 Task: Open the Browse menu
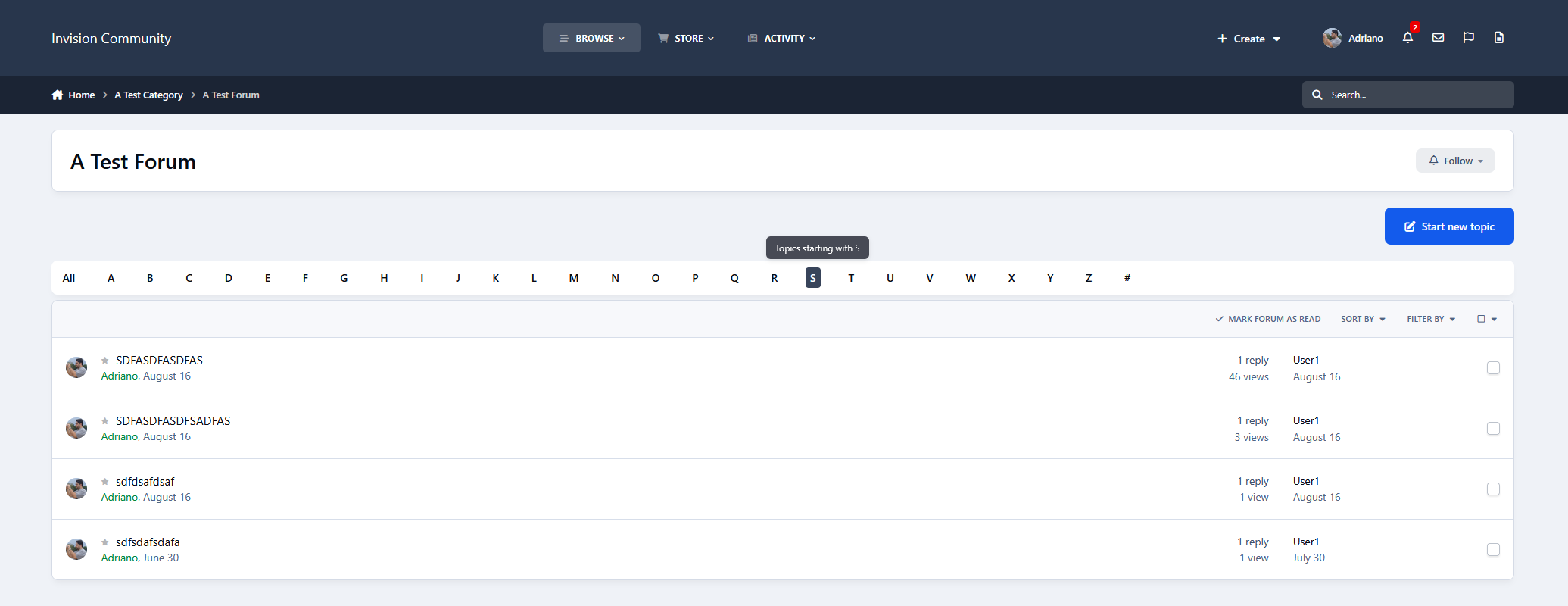click(591, 38)
